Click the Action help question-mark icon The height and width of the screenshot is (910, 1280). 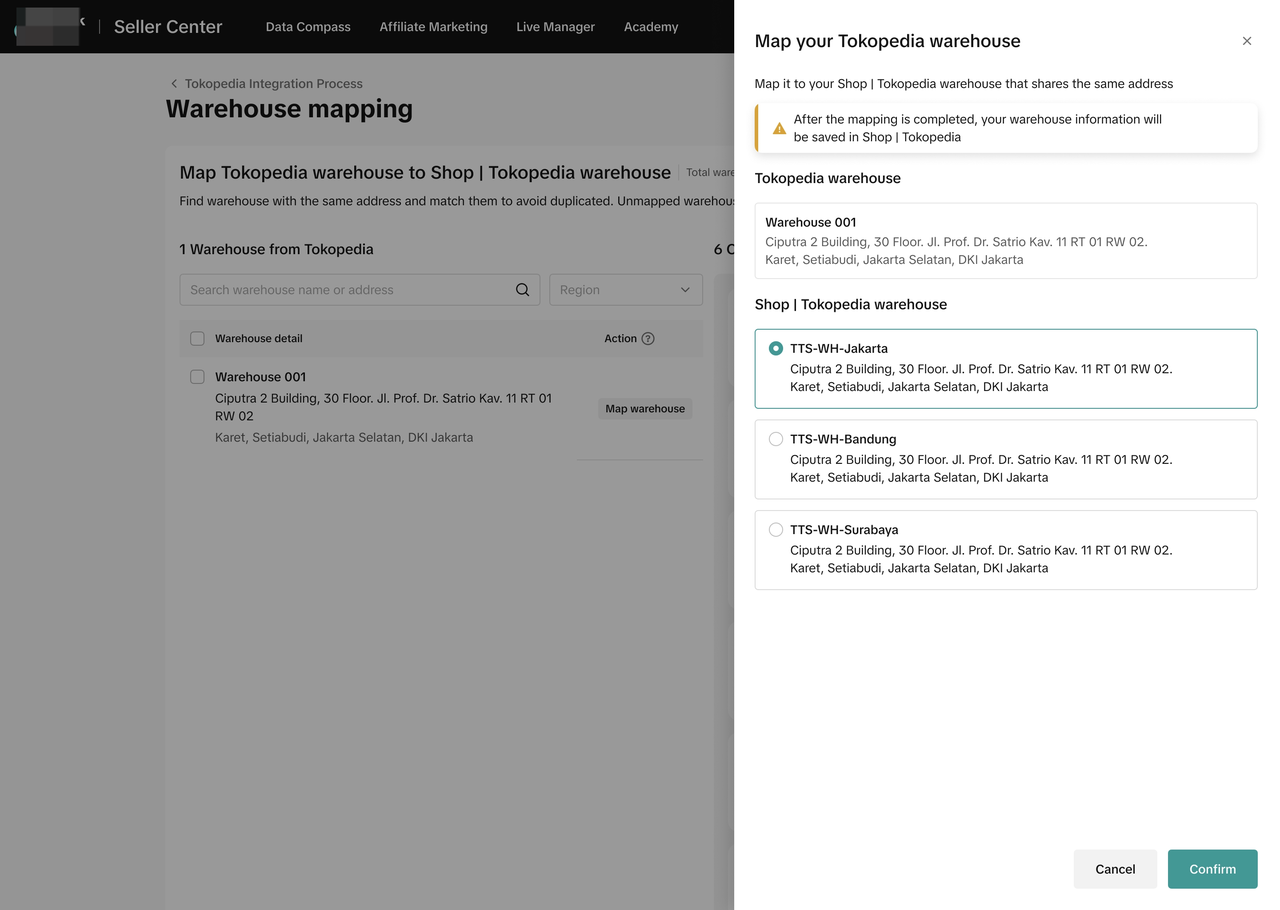point(648,339)
